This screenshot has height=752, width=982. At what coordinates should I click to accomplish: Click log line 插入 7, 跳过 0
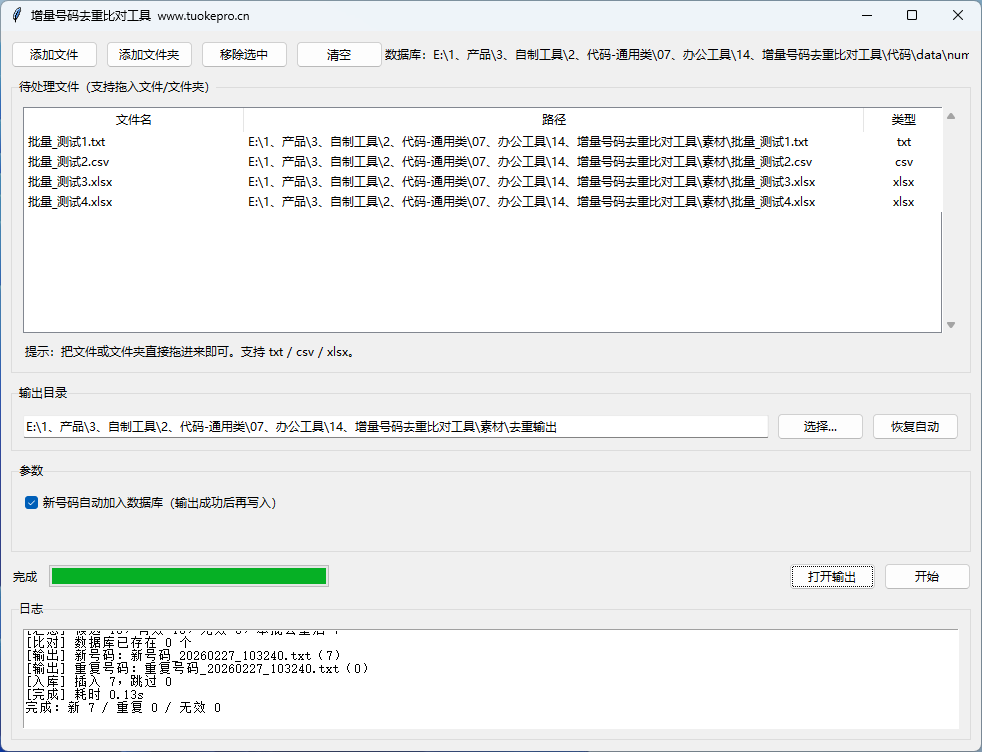point(99,682)
